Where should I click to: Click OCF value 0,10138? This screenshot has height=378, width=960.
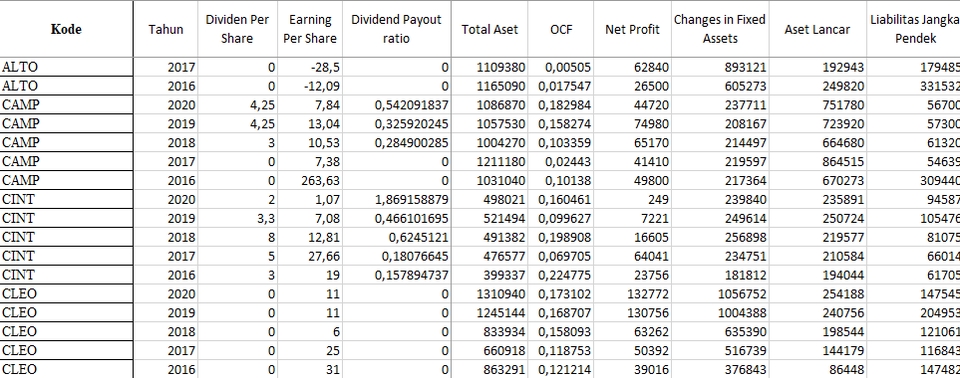(561, 181)
